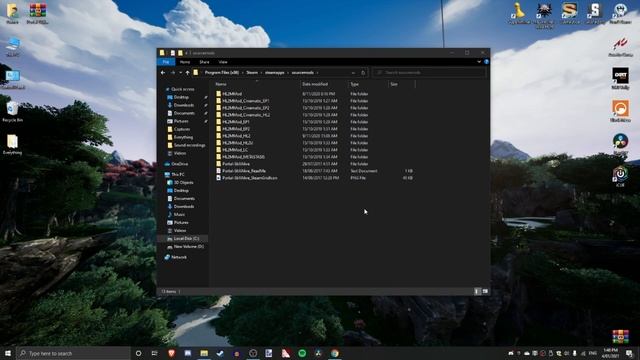Select Program Files (x86) breadcrumb

coord(222,73)
